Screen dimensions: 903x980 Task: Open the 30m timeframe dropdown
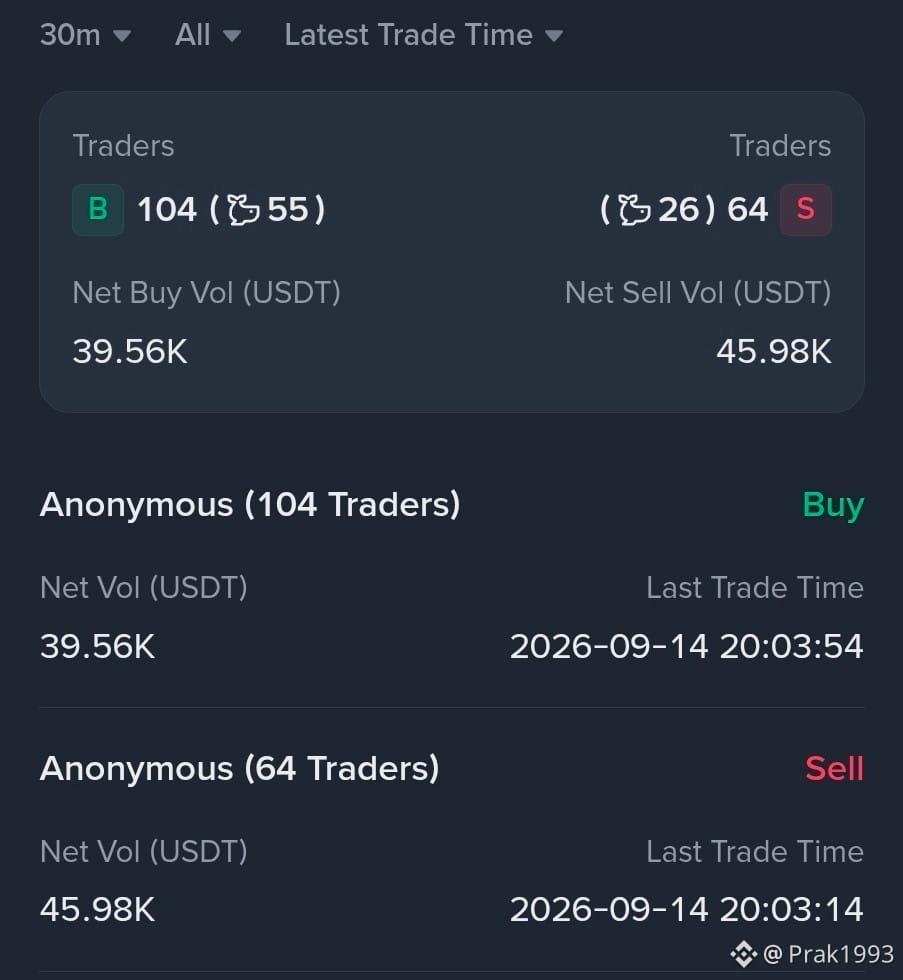pos(86,35)
